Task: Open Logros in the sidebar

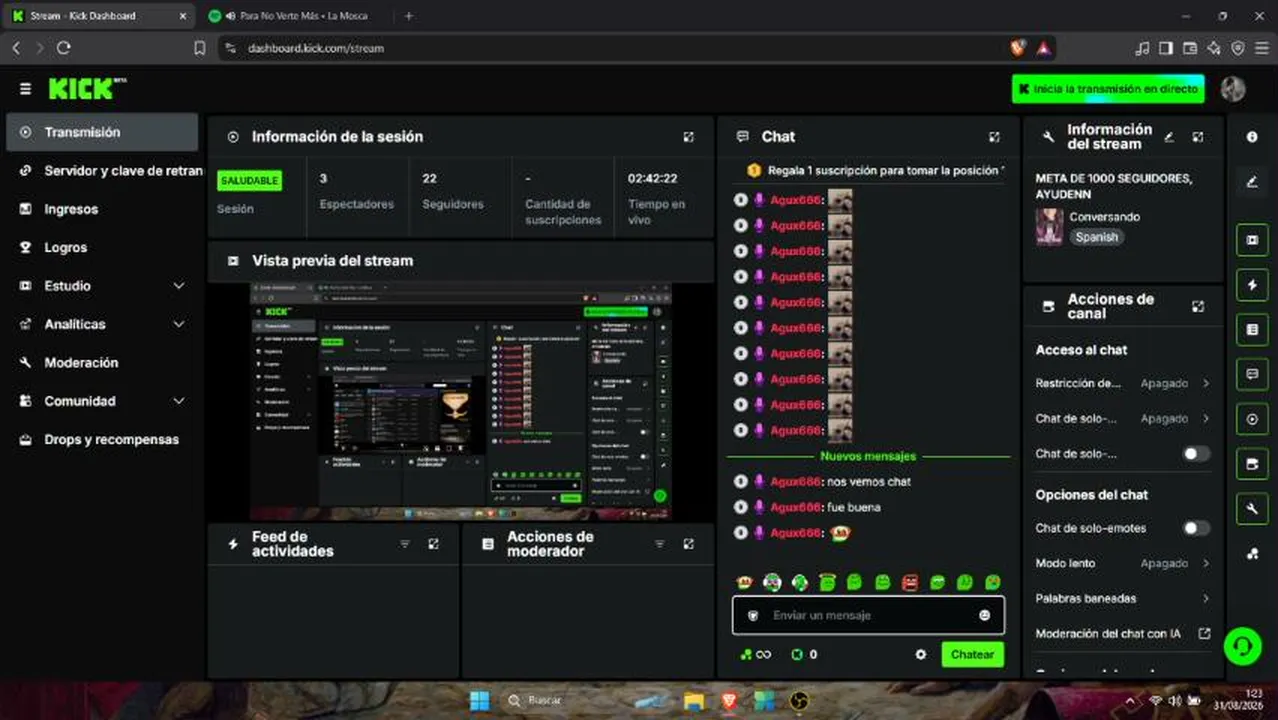Action: click(102, 247)
